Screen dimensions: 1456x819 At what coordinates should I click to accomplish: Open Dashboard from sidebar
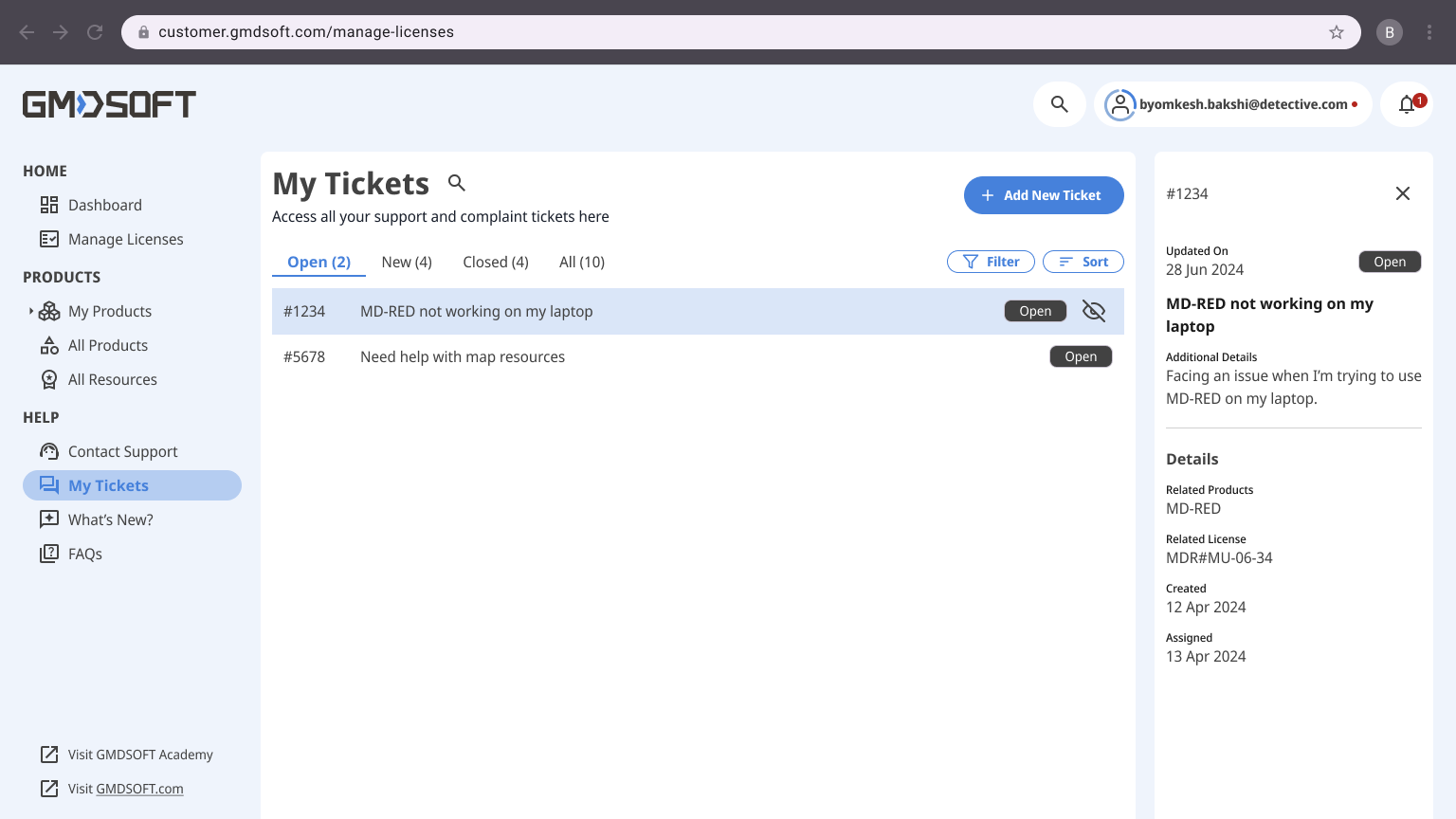tap(104, 205)
